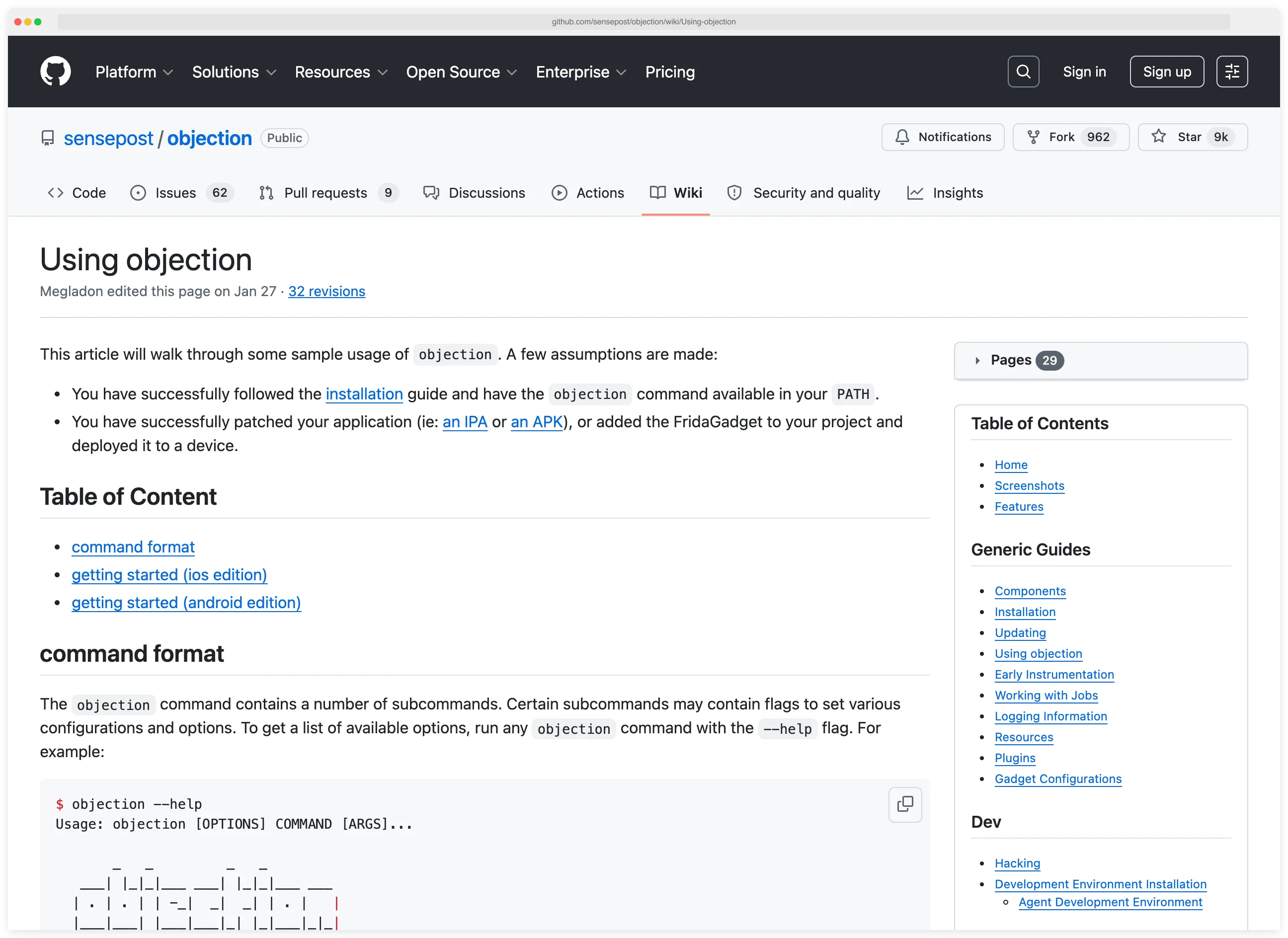
Task: Follow the Early Instrumentation sidebar link
Action: [x=1053, y=675]
